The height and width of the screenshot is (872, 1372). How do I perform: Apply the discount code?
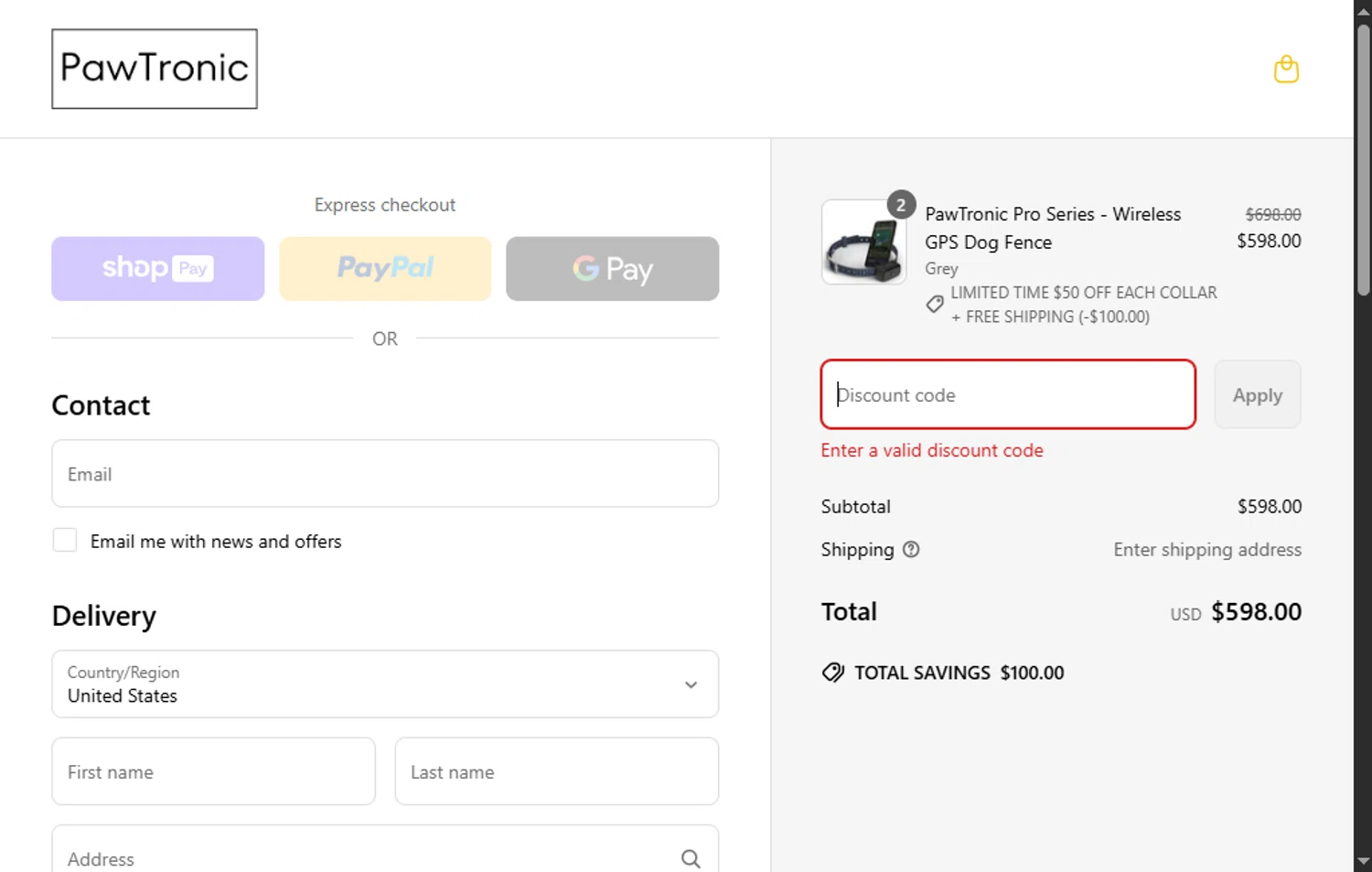[x=1257, y=394]
